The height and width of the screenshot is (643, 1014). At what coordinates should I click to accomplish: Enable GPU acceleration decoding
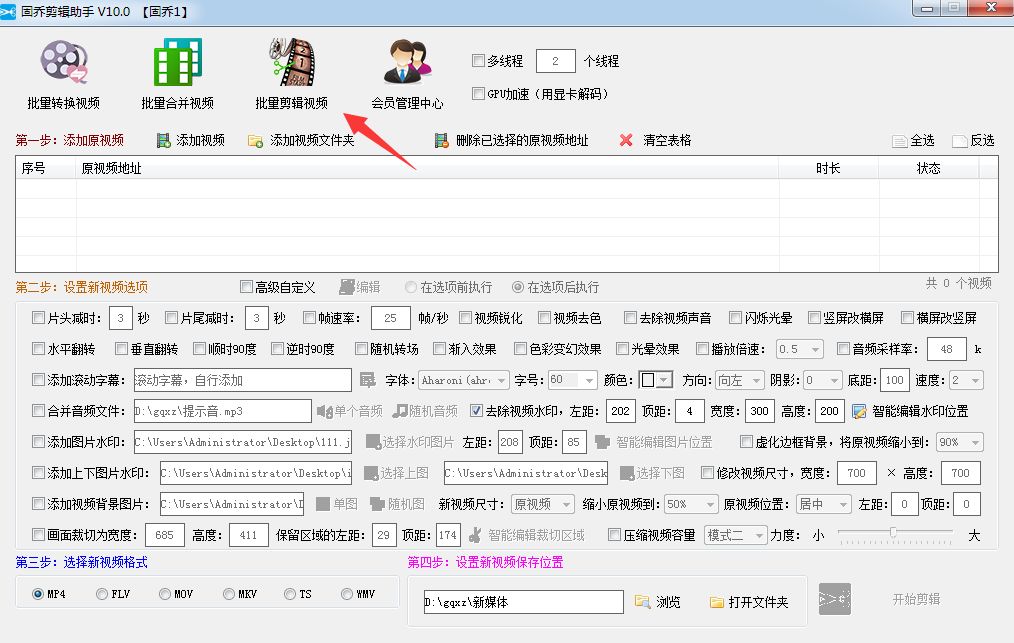478,94
